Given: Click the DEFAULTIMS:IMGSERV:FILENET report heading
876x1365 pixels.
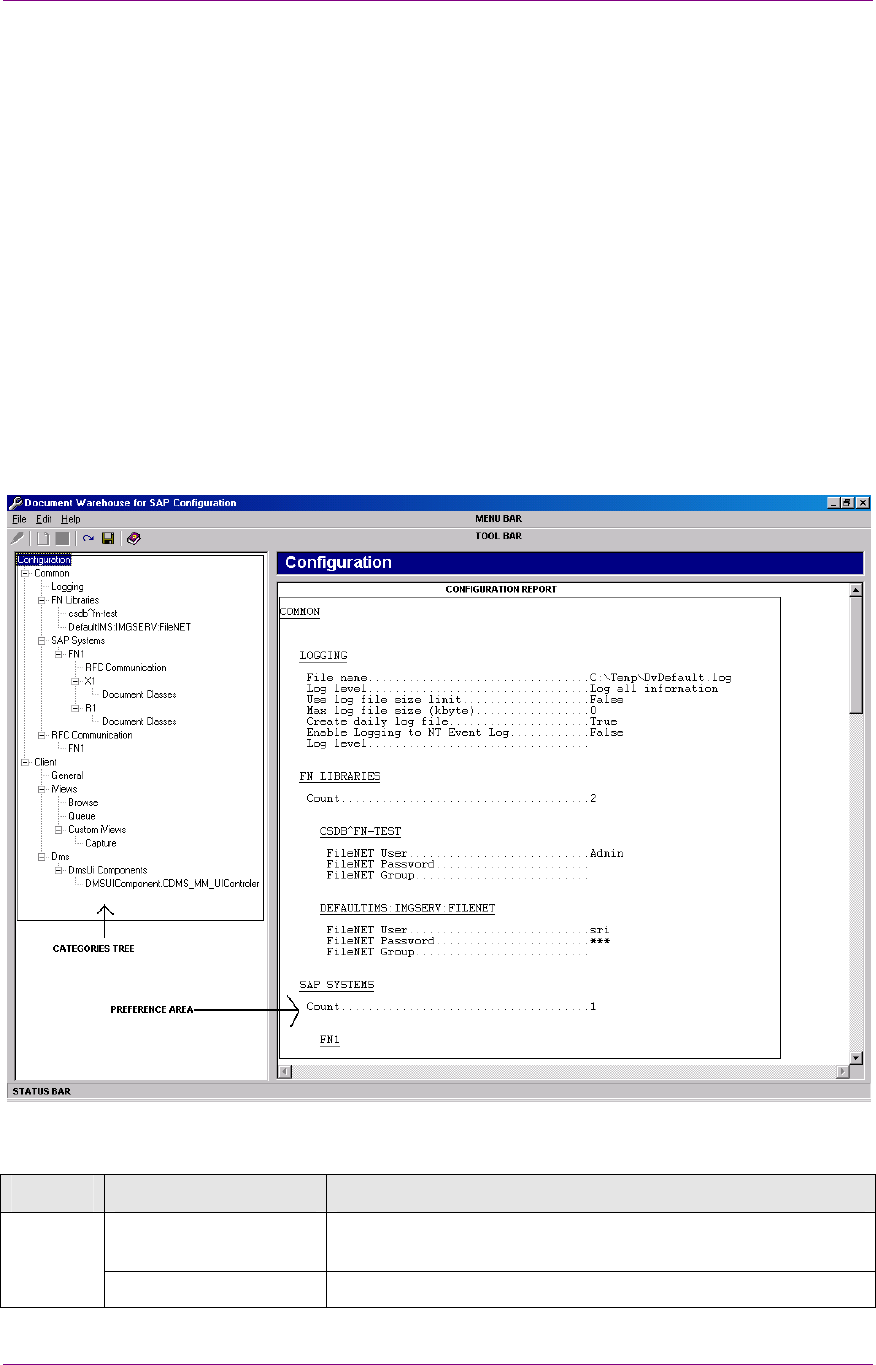Looking at the screenshot, I should tap(407, 908).
